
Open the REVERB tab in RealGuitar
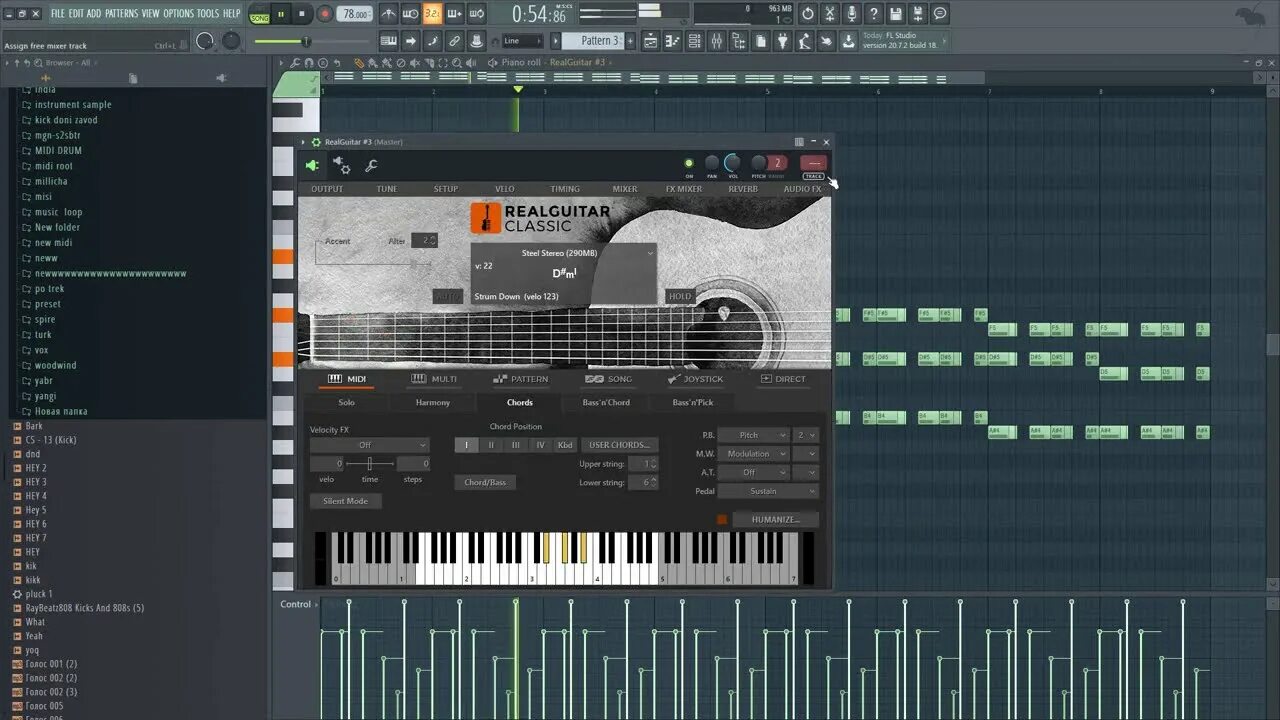(743, 189)
